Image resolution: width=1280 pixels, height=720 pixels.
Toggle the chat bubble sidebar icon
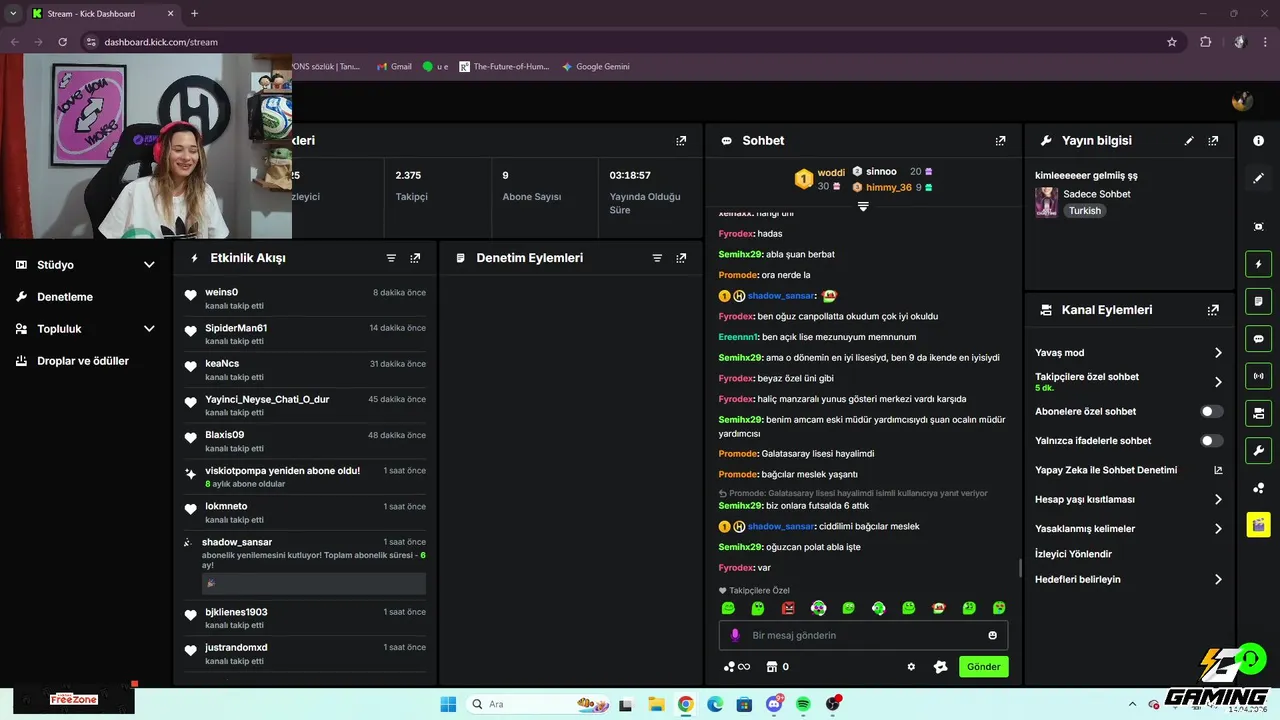pos(1258,339)
